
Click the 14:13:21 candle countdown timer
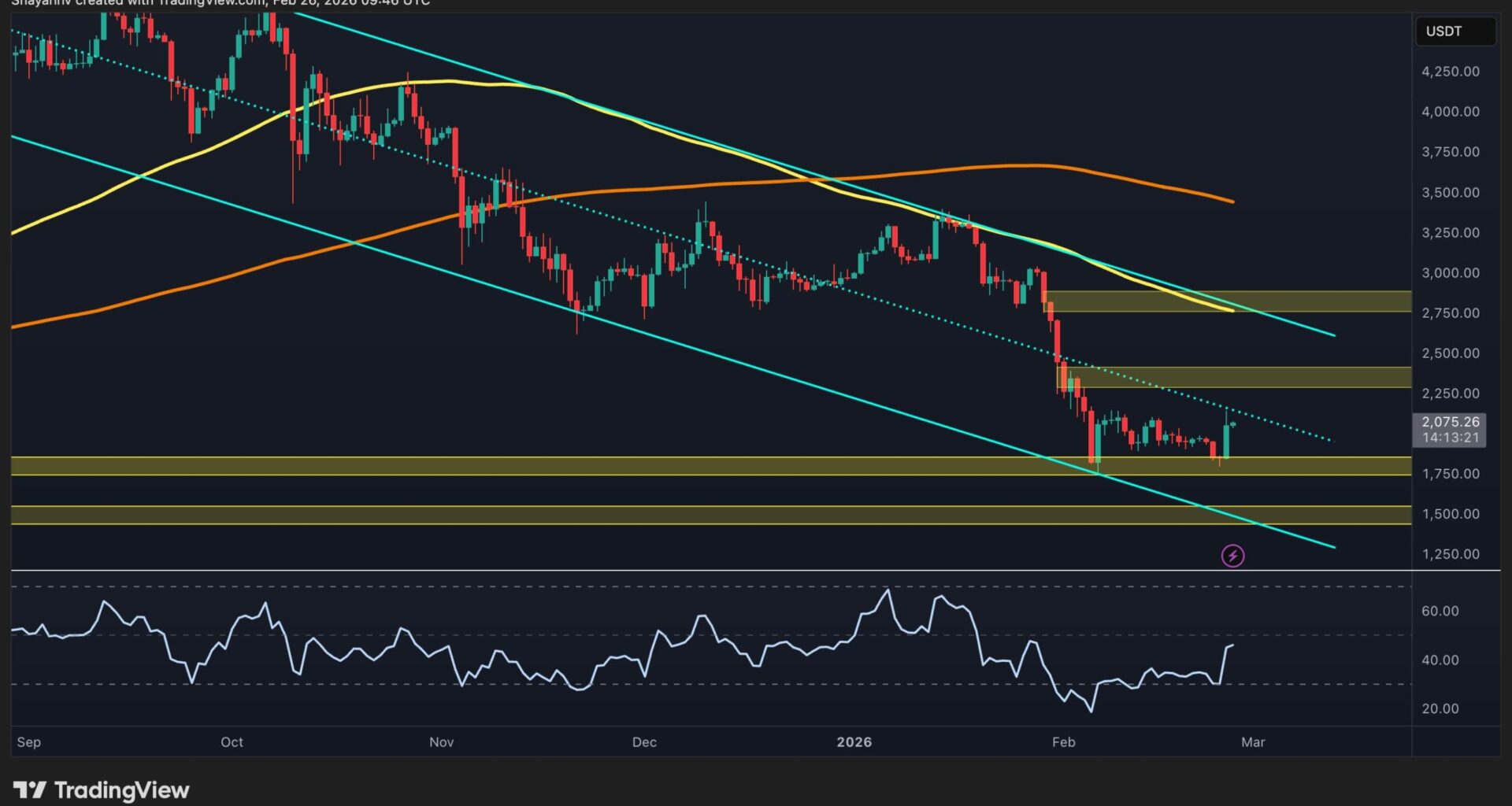(1450, 438)
